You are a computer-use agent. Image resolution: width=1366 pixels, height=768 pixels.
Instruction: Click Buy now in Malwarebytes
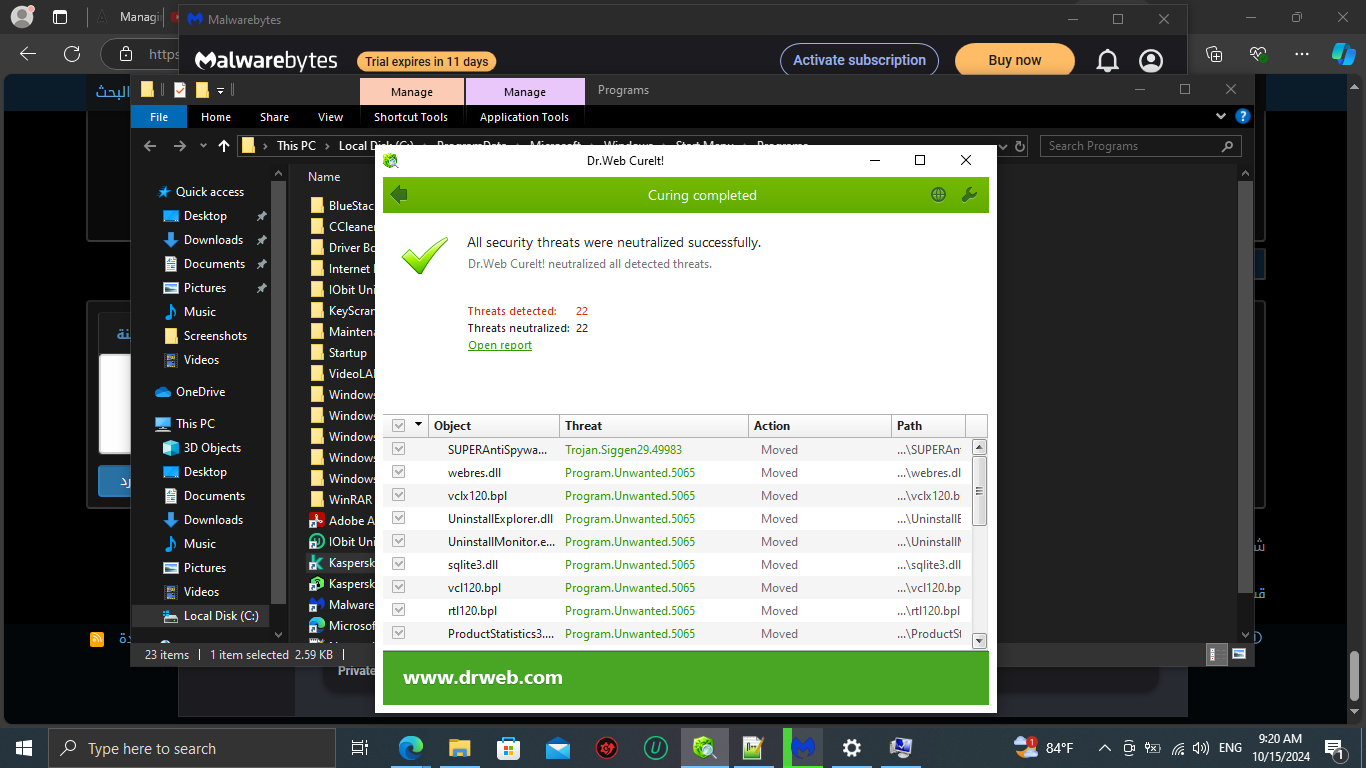(x=1015, y=60)
